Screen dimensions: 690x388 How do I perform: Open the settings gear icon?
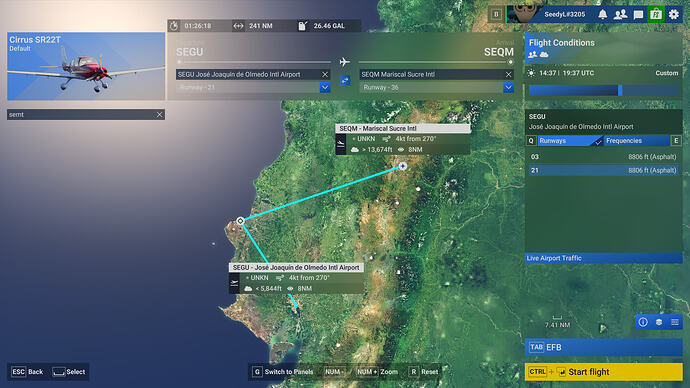pos(674,15)
